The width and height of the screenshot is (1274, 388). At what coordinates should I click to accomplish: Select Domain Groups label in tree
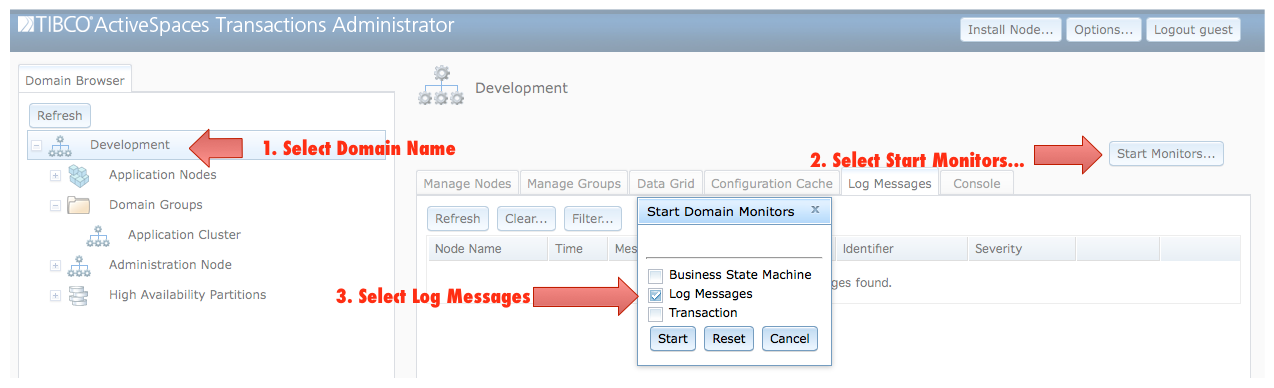click(x=156, y=205)
